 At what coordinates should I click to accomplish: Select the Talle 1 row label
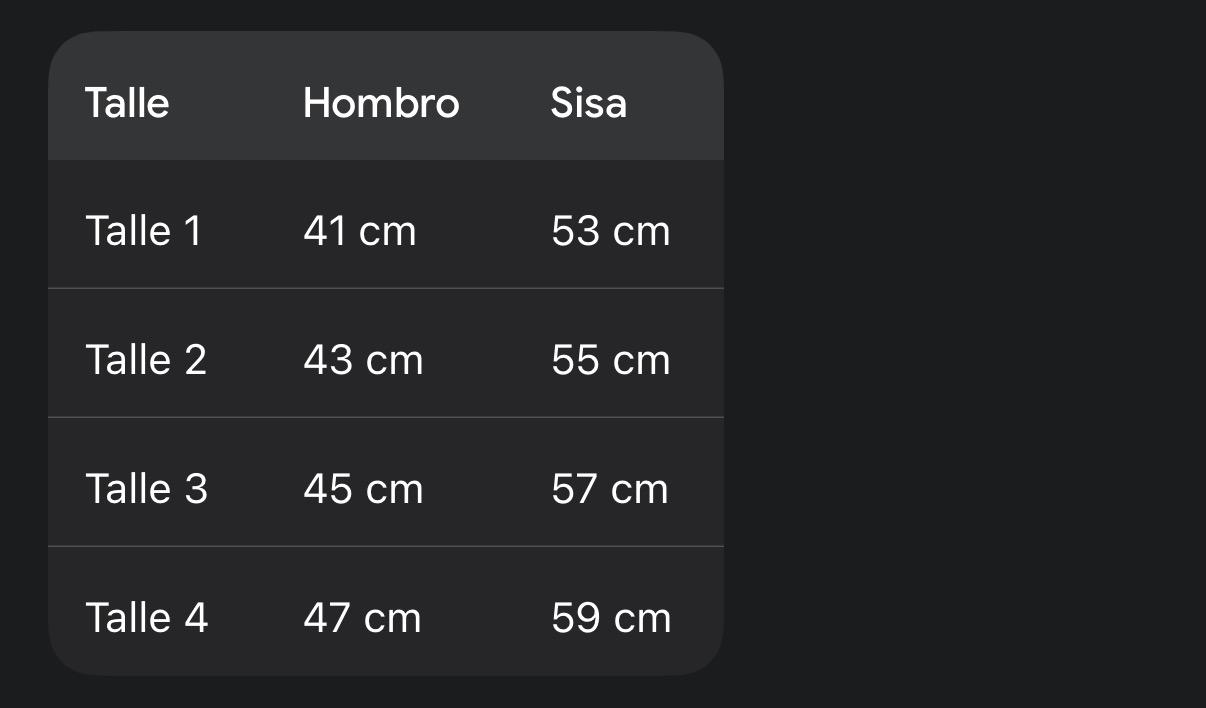tap(144, 231)
